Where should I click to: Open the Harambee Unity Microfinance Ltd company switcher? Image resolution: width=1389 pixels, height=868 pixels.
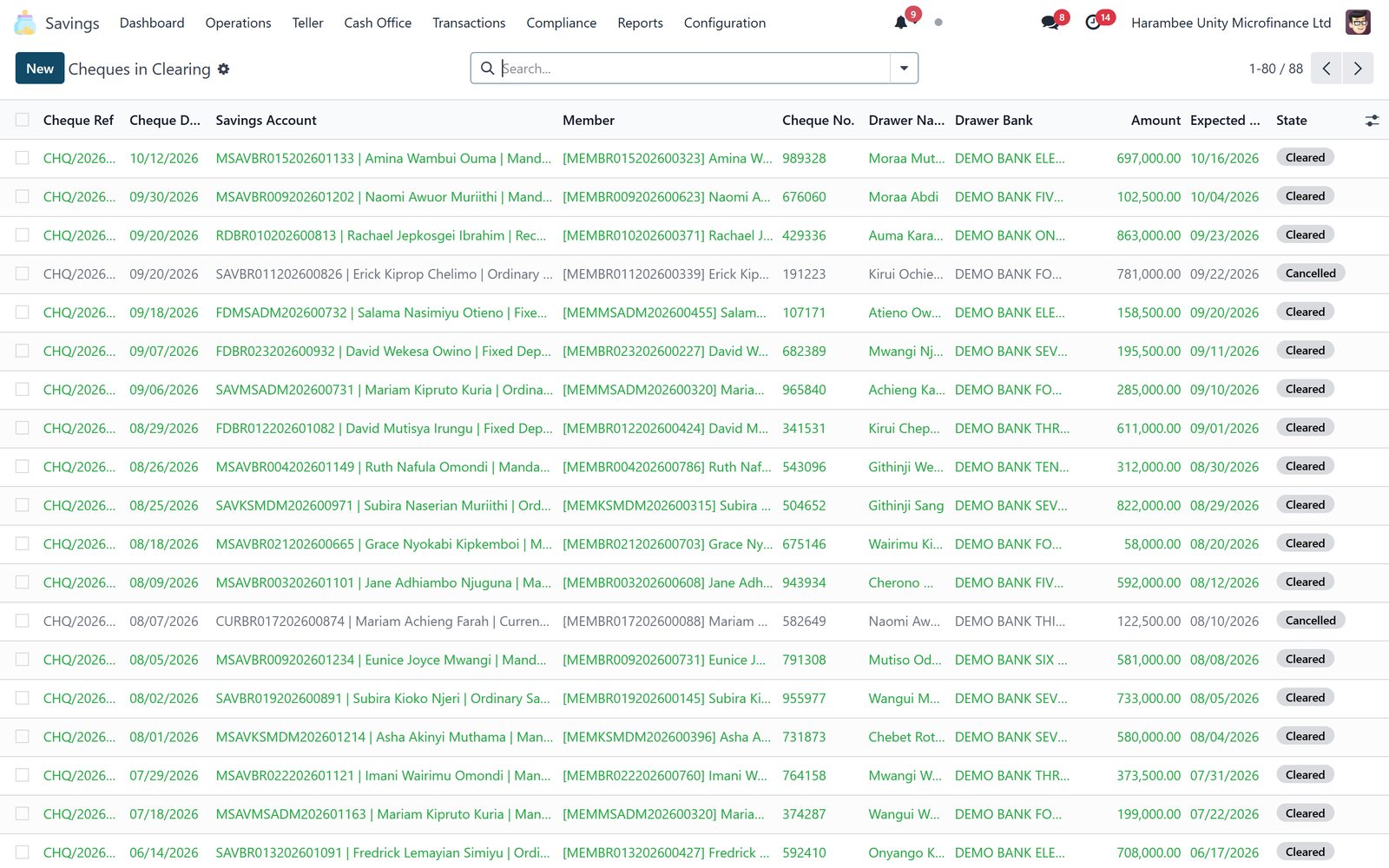click(1231, 23)
